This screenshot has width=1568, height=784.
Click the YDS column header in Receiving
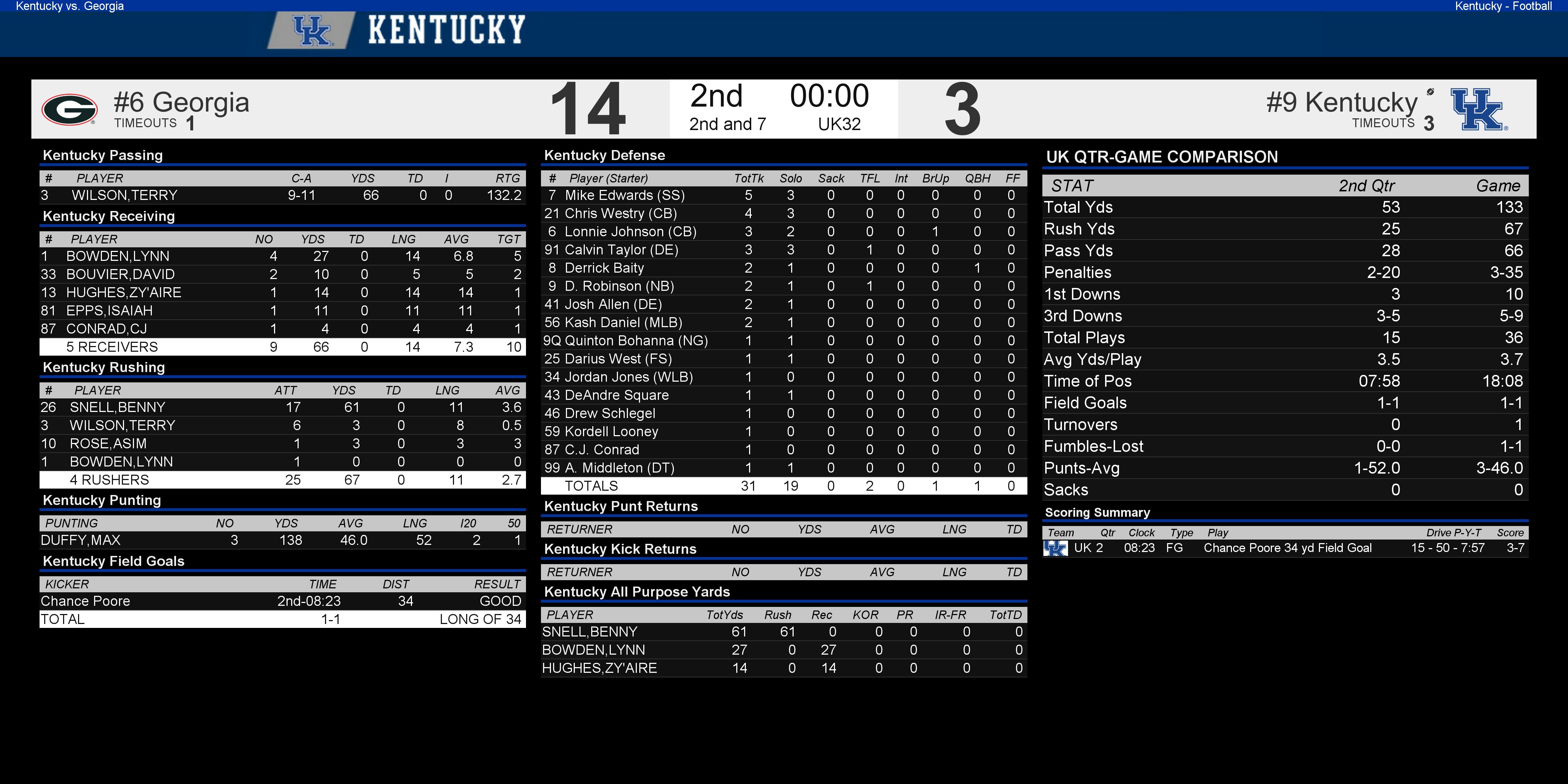click(x=313, y=239)
